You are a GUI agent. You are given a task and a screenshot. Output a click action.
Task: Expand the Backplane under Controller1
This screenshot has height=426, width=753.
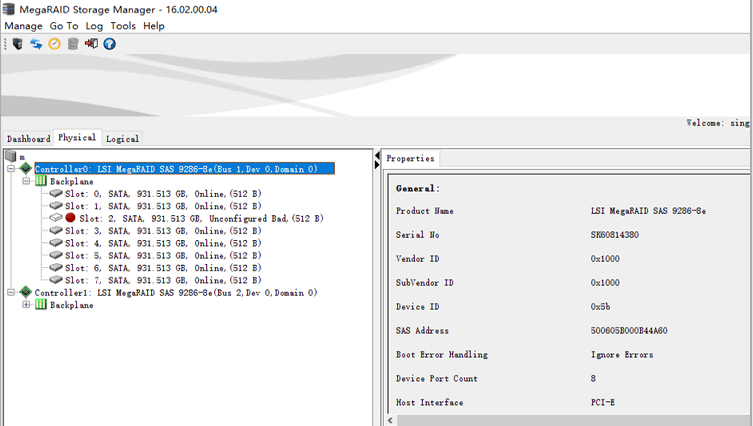coord(26,304)
